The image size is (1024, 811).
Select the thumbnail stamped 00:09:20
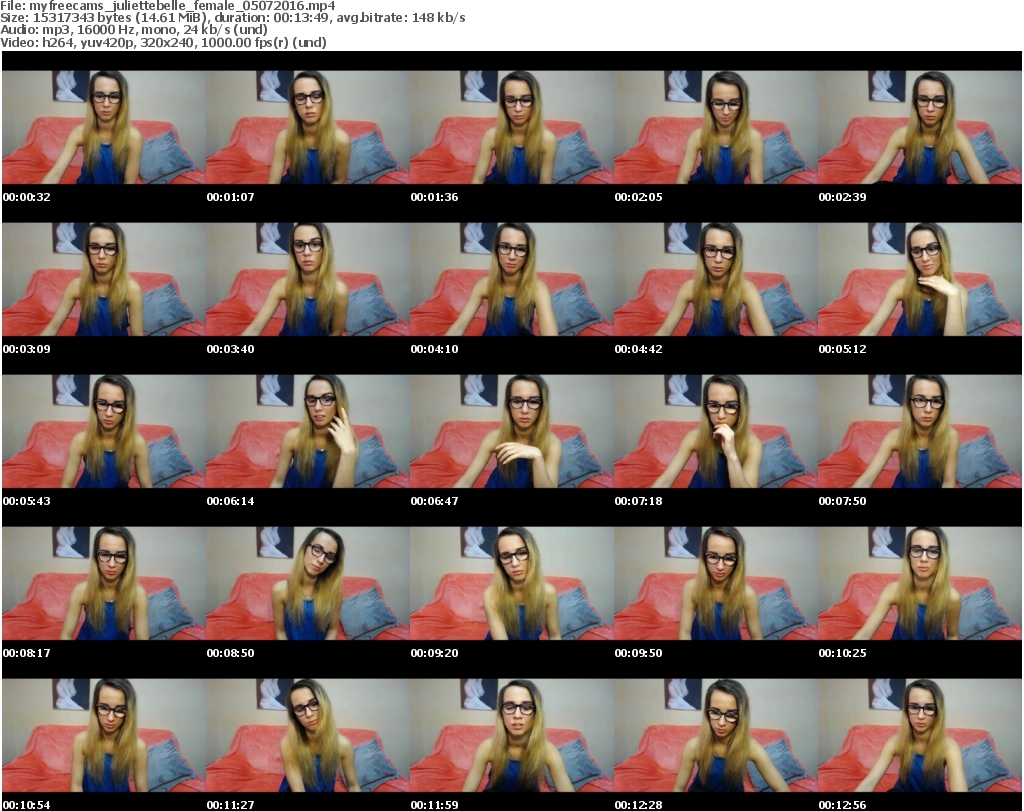[512, 583]
